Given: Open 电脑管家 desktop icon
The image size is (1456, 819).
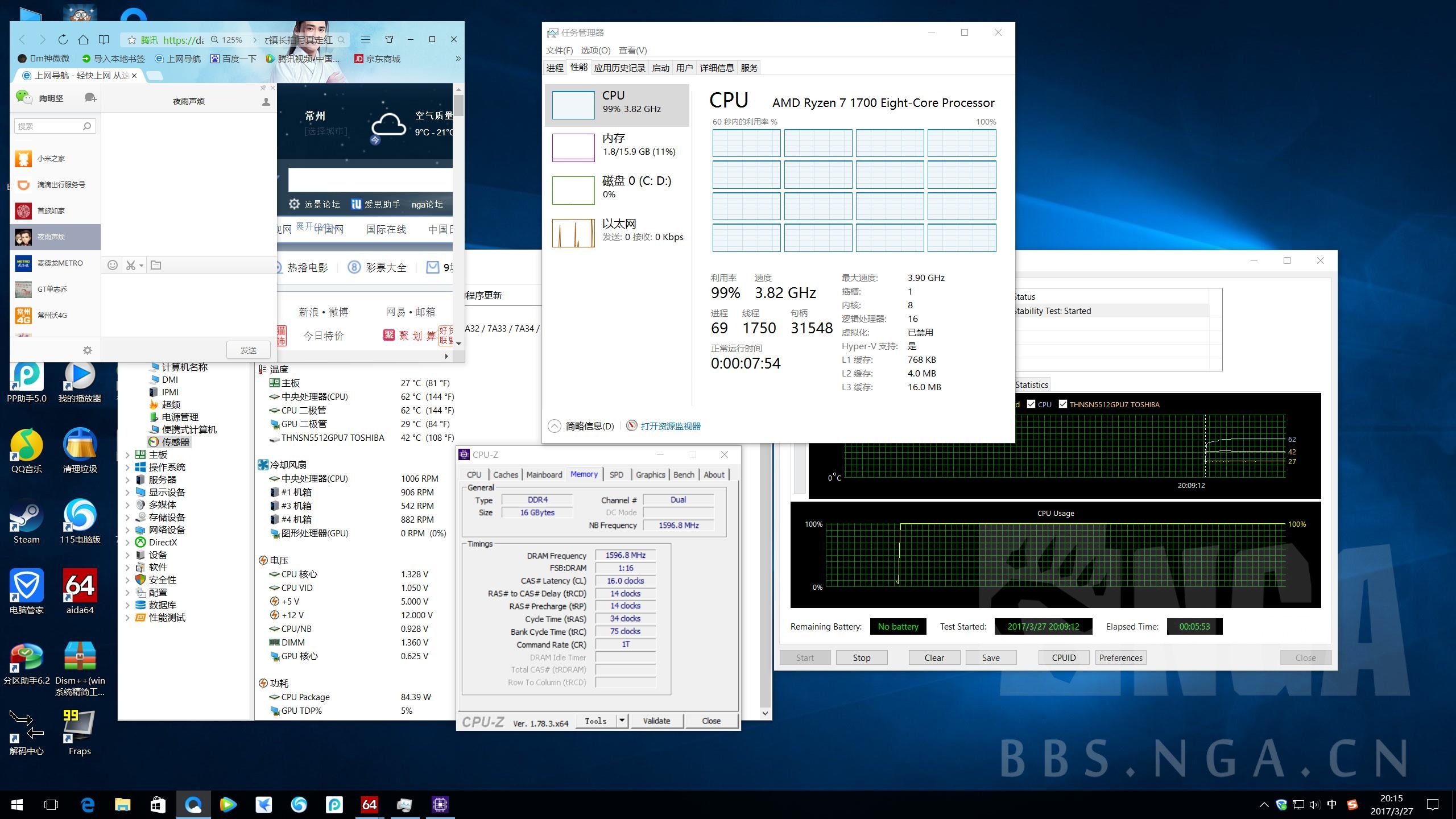Looking at the screenshot, I should coord(27,593).
